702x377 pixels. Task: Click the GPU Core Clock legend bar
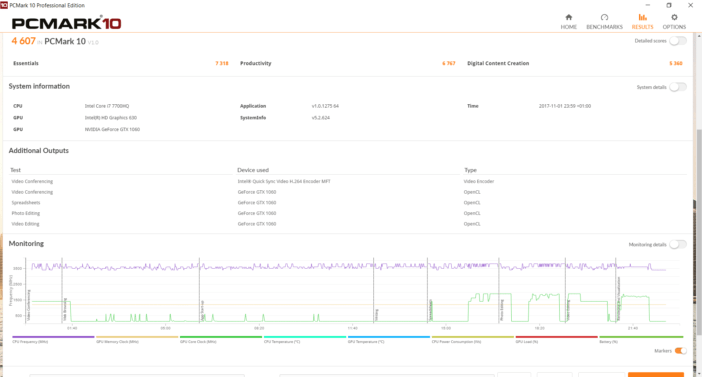(x=221, y=337)
